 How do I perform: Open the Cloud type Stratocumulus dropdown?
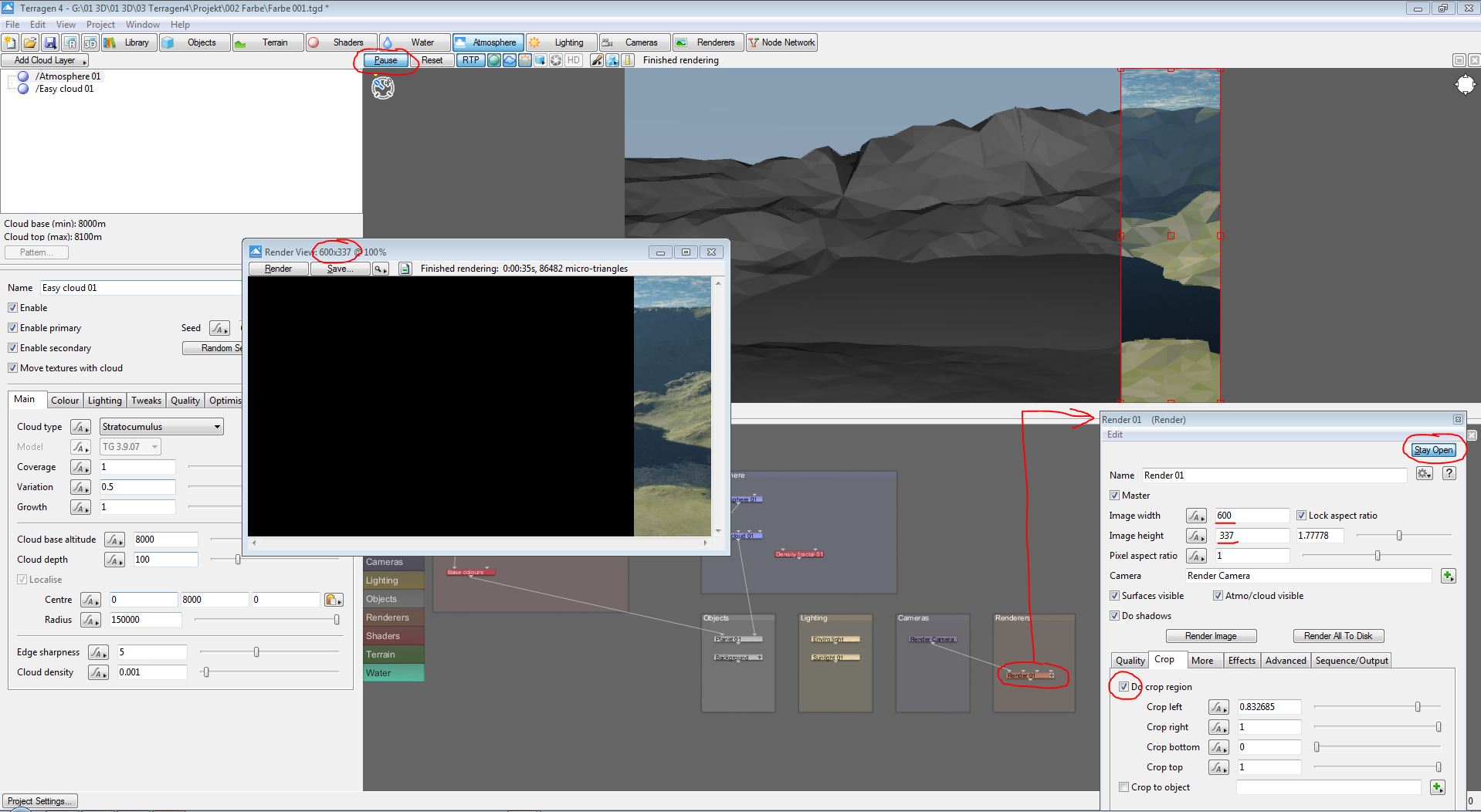pos(161,427)
